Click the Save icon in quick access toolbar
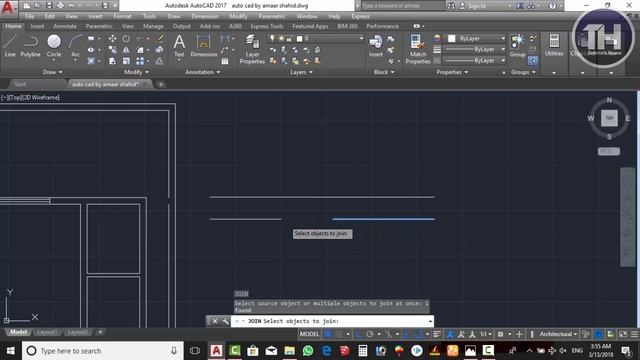This screenshot has width=640, height=360. (49, 6)
